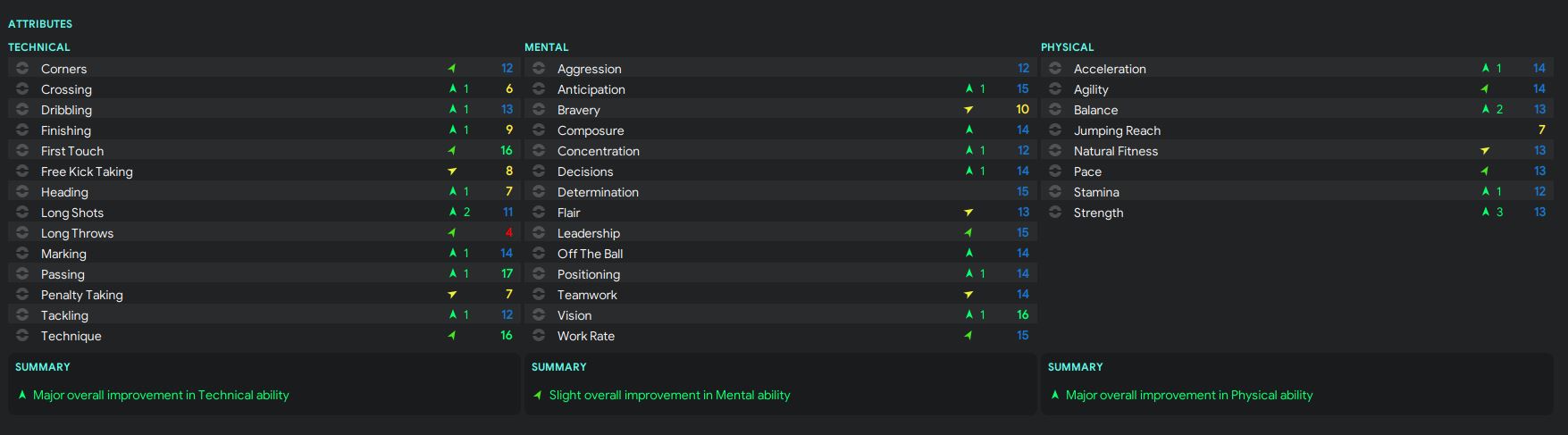Image resolution: width=1568 pixels, height=435 pixels.
Task: Click the Work Rate attribute name
Action: [x=586, y=336]
